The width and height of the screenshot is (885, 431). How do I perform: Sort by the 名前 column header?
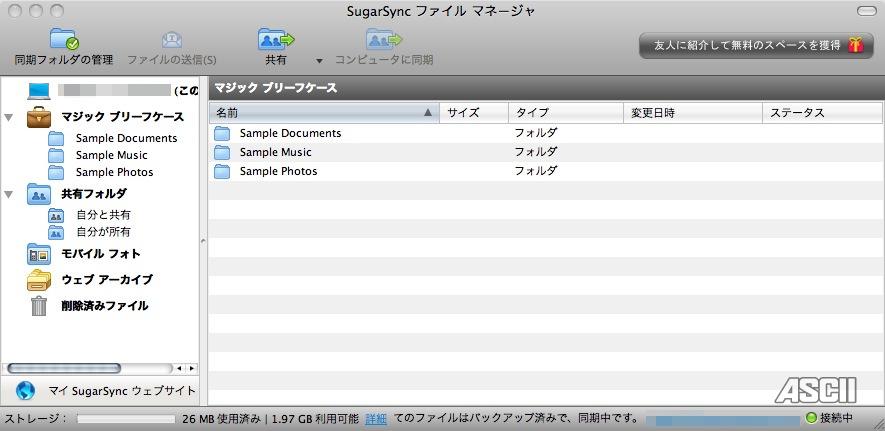coord(324,113)
